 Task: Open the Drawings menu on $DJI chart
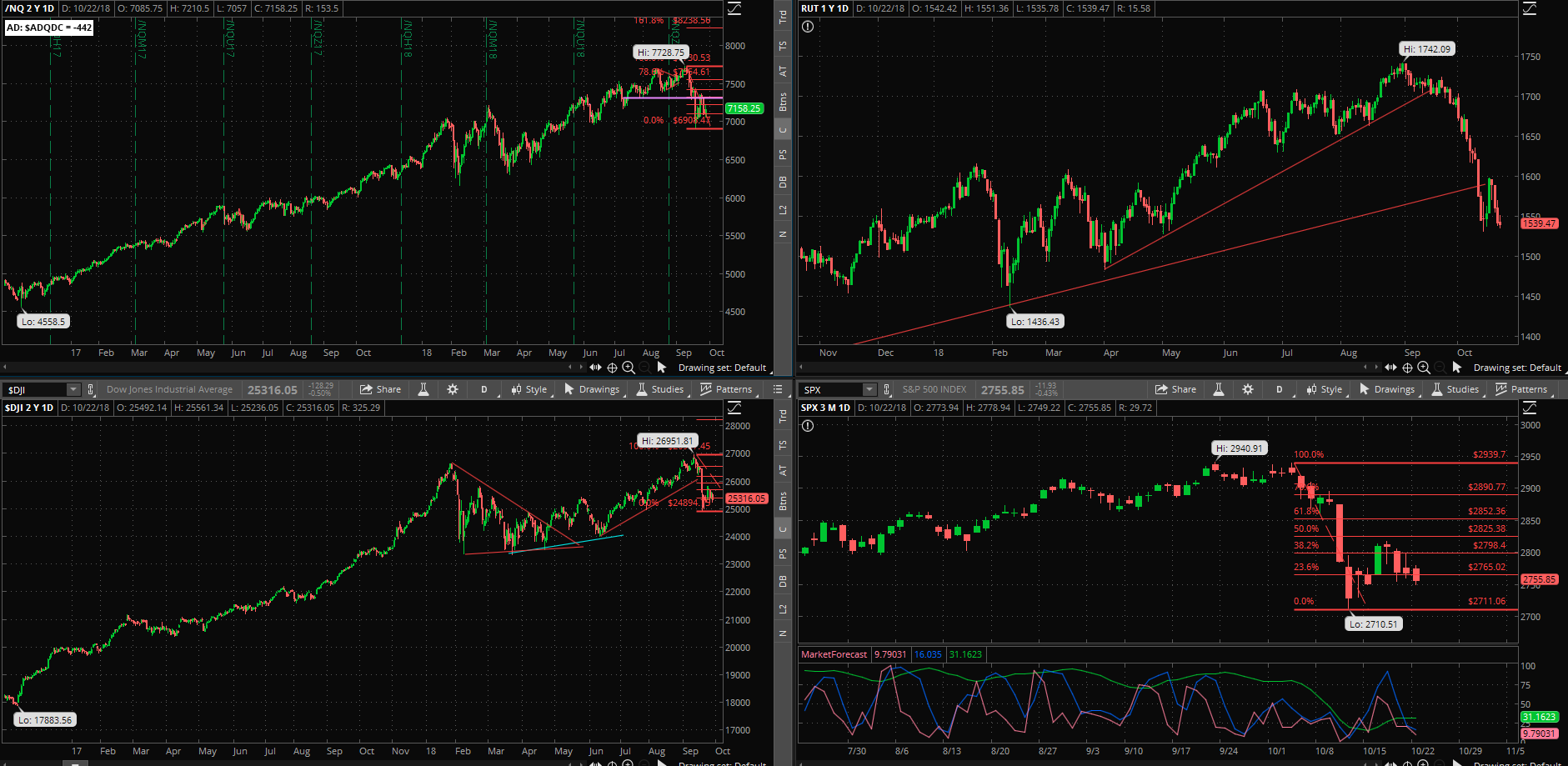tap(592, 389)
